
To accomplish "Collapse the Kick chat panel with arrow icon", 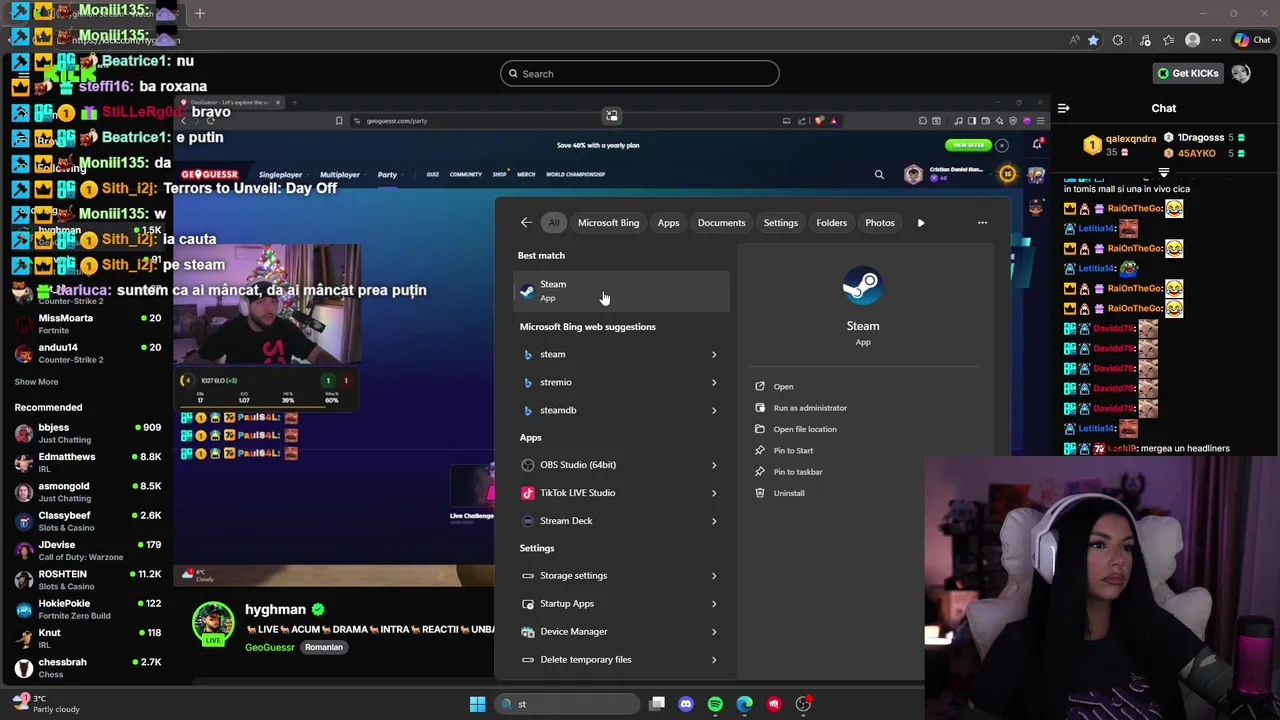I will coord(1064,108).
